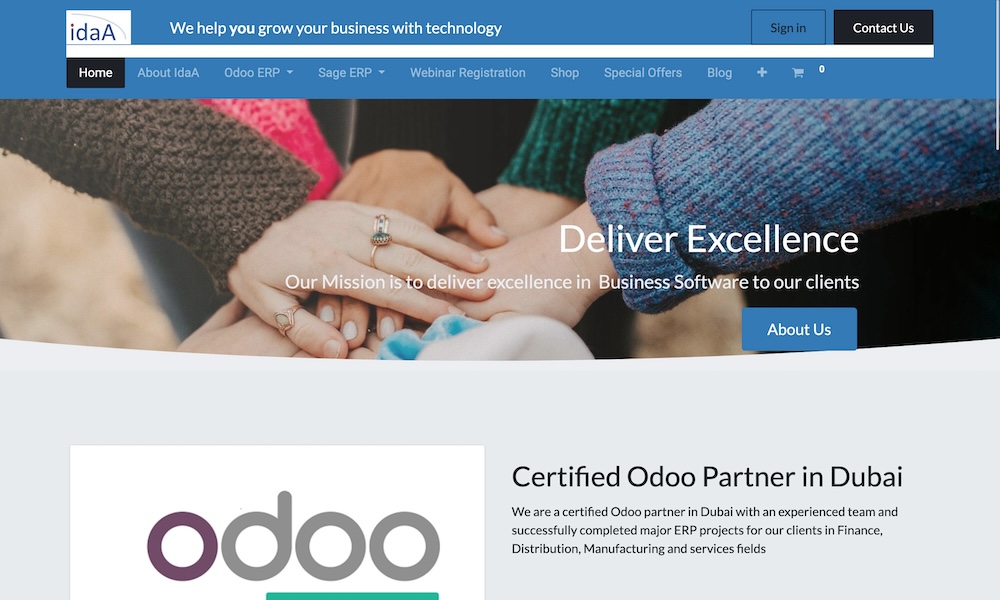Click the Deliver Excellence banner heading
The height and width of the screenshot is (600, 1000).
tap(709, 239)
